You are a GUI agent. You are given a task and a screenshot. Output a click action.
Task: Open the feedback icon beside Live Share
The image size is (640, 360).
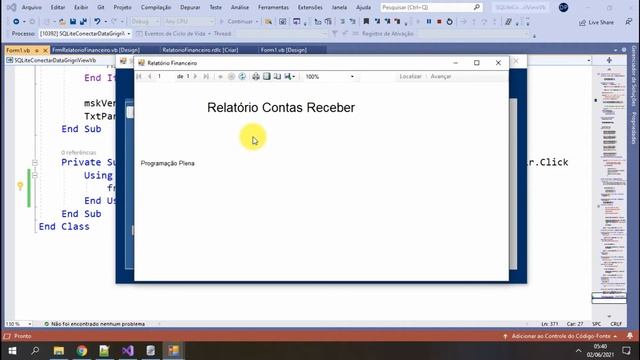pos(629,22)
